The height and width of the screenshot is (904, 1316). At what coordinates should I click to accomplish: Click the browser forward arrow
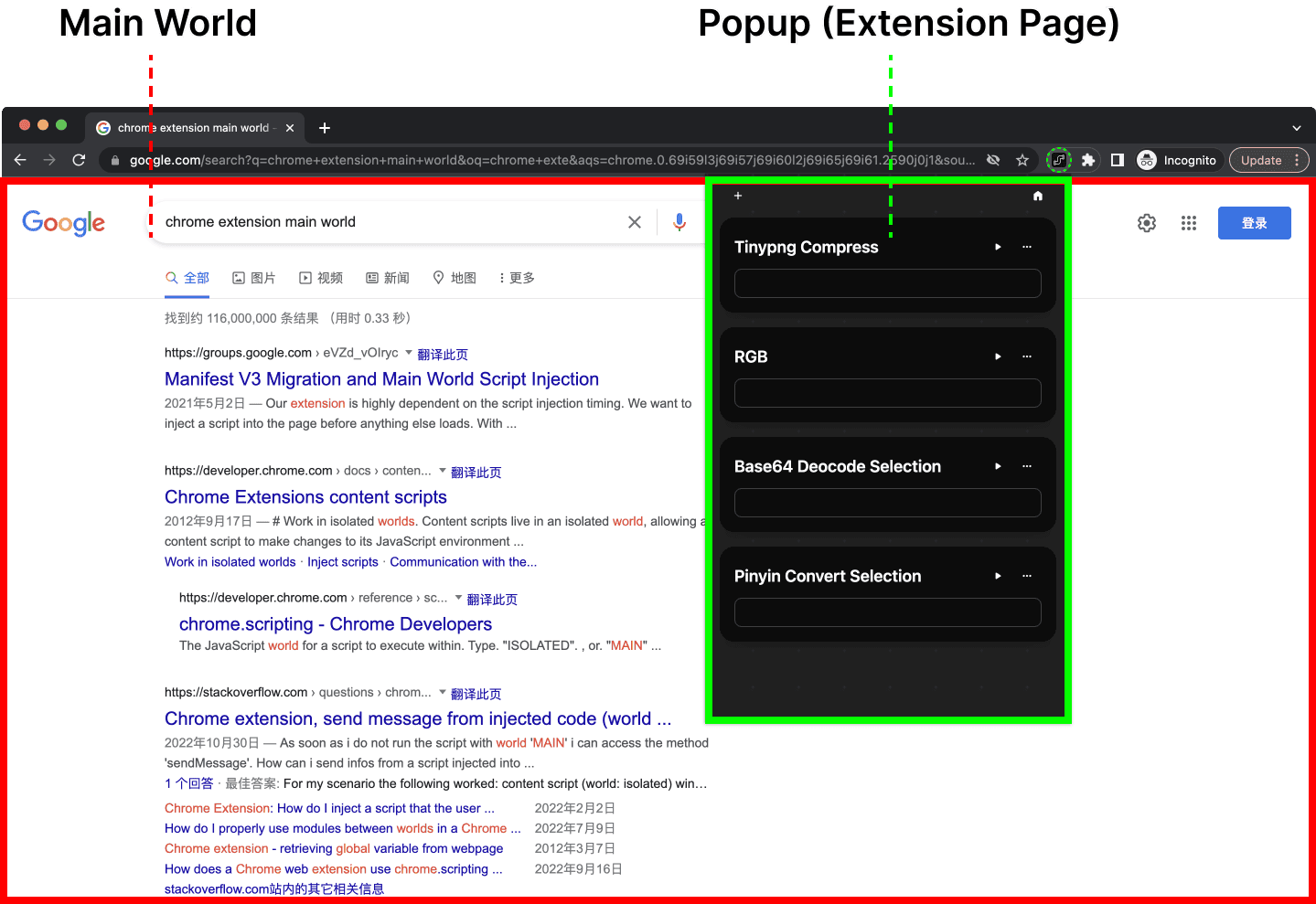[x=49, y=160]
